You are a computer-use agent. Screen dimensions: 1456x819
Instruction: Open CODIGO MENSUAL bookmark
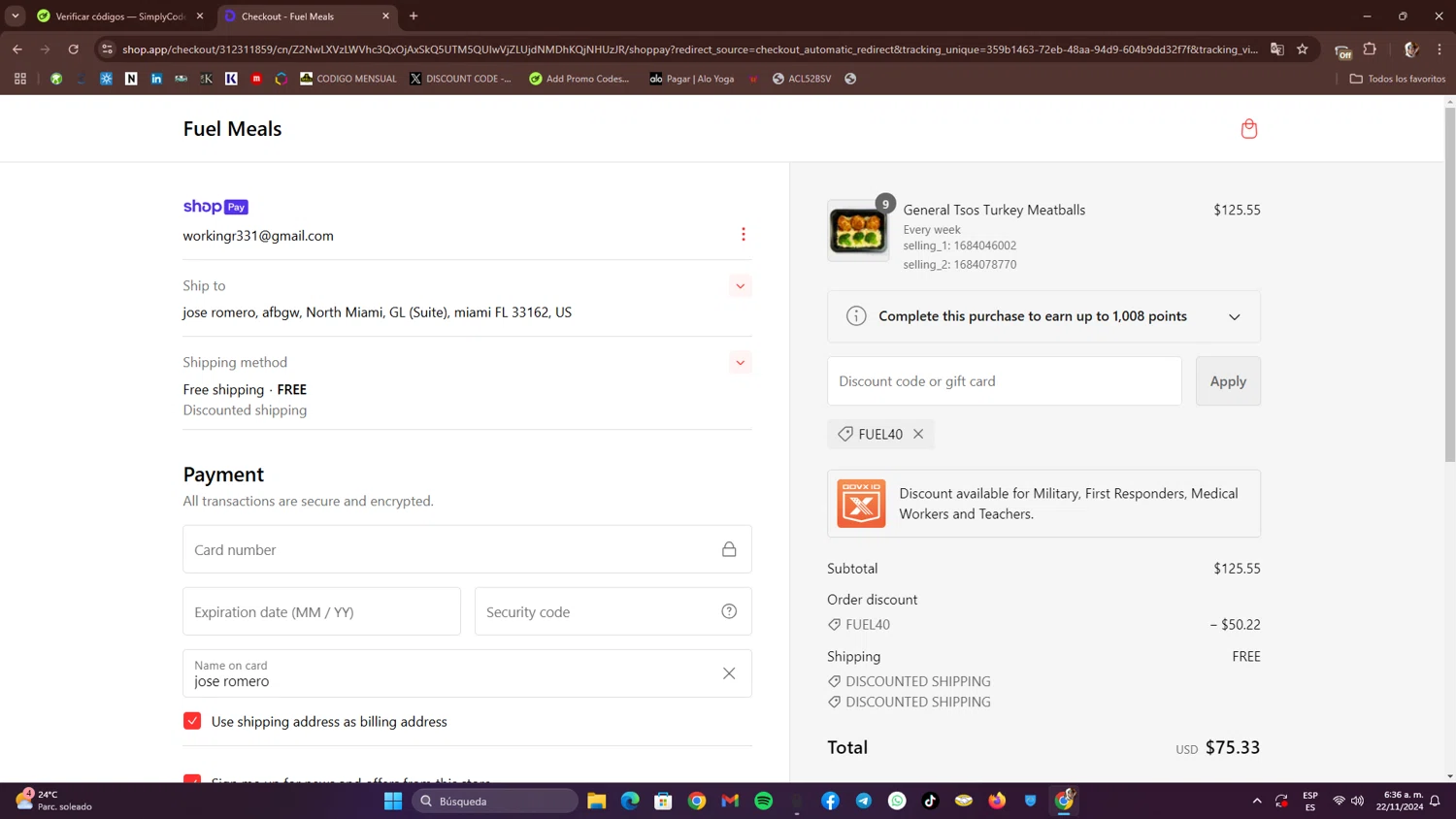coord(348,79)
